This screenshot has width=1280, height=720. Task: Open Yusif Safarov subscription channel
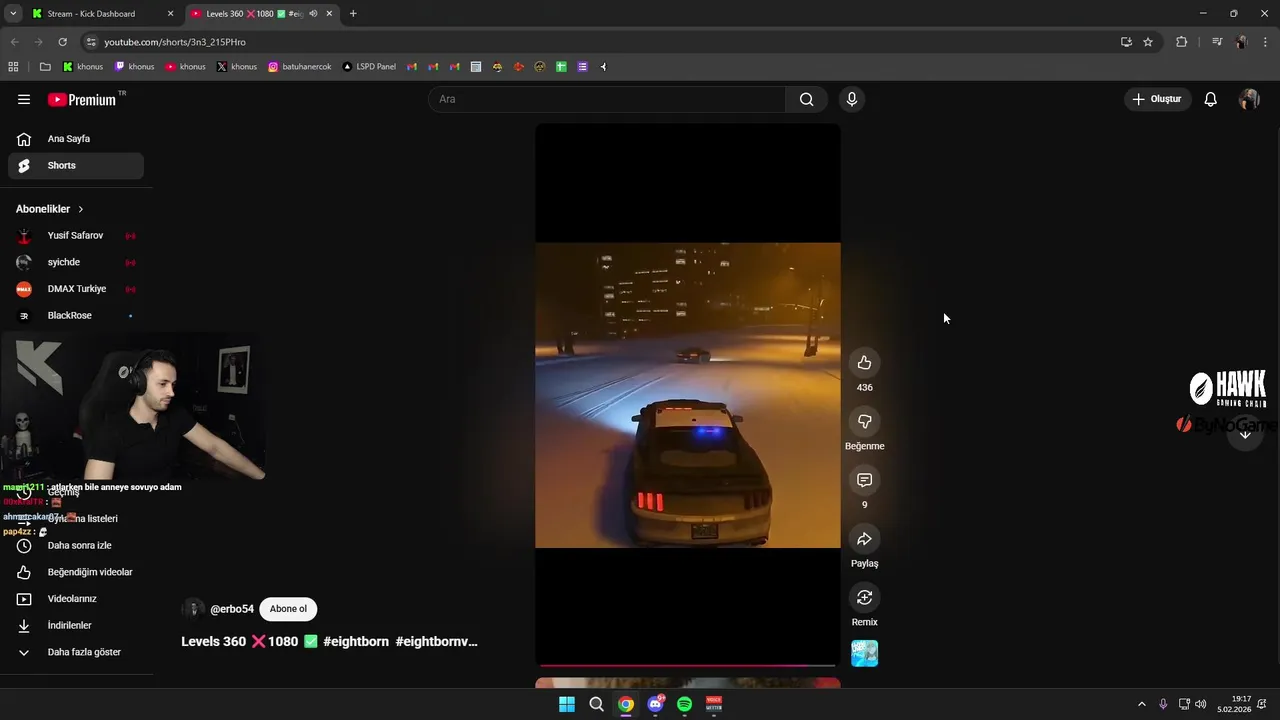tap(76, 236)
